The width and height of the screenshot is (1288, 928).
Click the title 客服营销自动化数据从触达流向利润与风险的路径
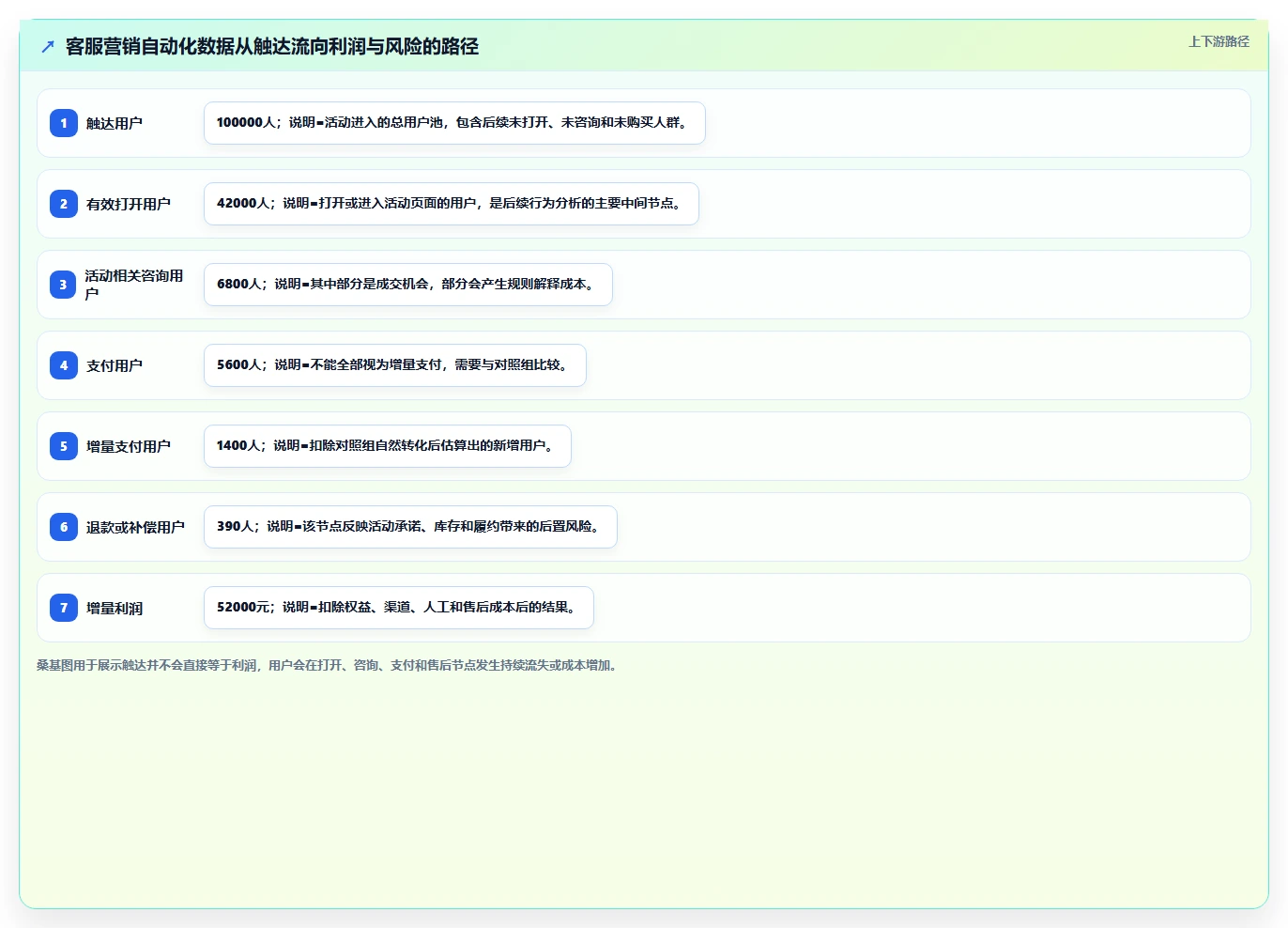click(272, 46)
